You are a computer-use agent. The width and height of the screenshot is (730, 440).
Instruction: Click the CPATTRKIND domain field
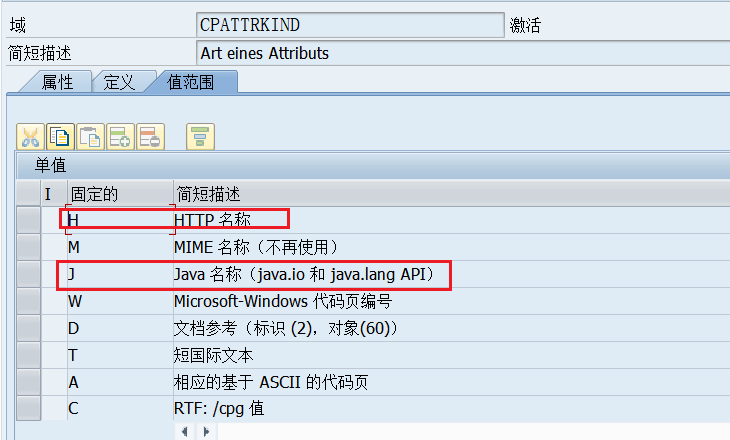point(350,25)
